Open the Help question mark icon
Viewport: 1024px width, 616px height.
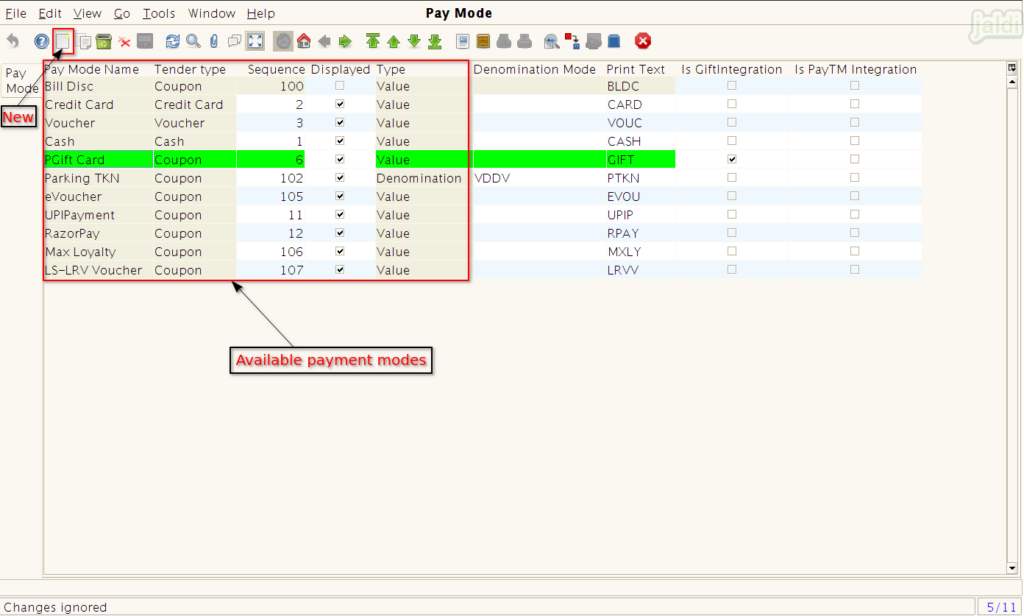(x=42, y=42)
